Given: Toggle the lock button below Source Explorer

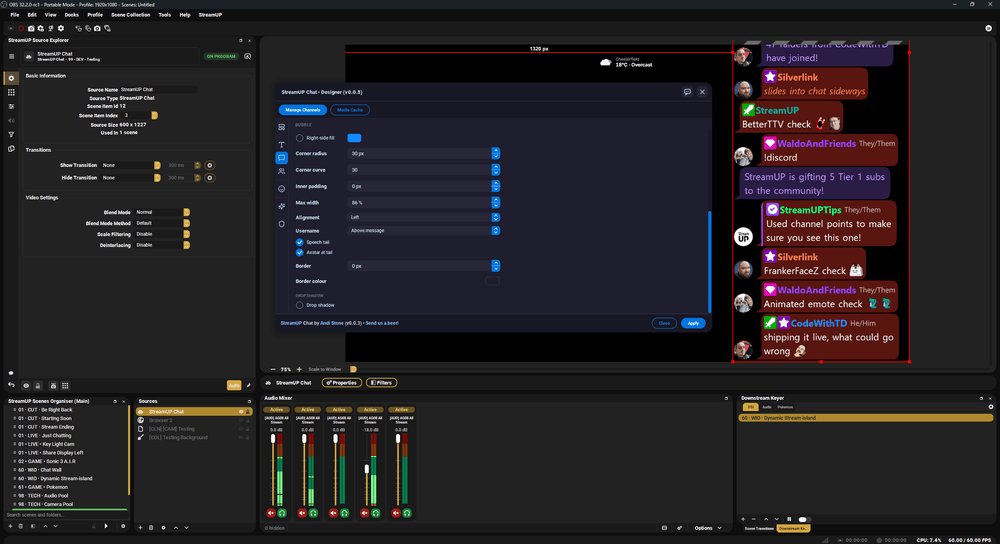Looking at the screenshot, I should 38,385.
